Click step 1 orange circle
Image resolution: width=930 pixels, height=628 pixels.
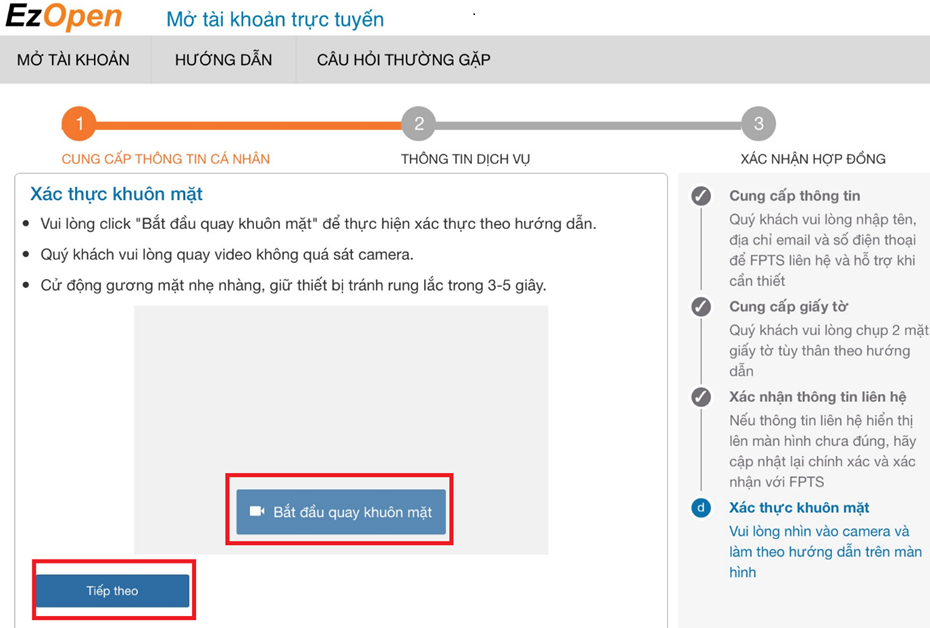tap(79, 124)
